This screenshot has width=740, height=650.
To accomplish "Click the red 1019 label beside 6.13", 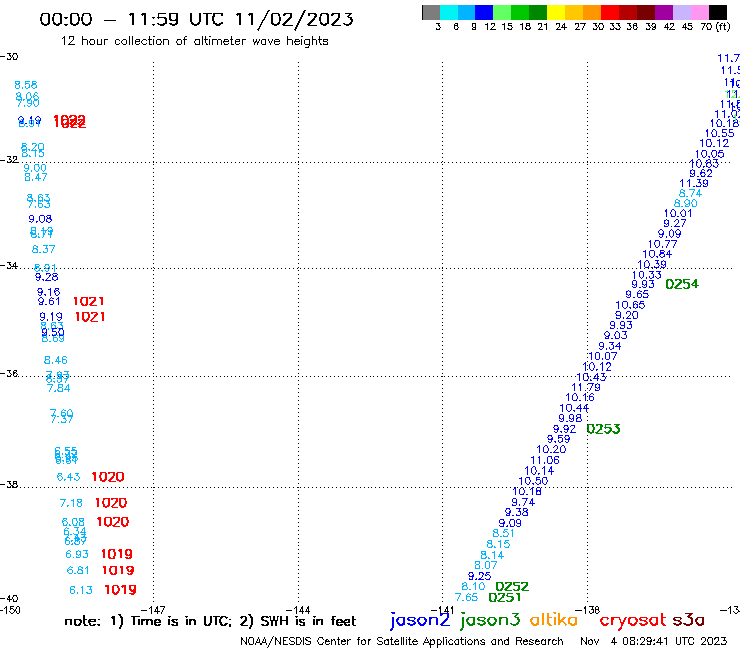I will (x=120, y=590).
